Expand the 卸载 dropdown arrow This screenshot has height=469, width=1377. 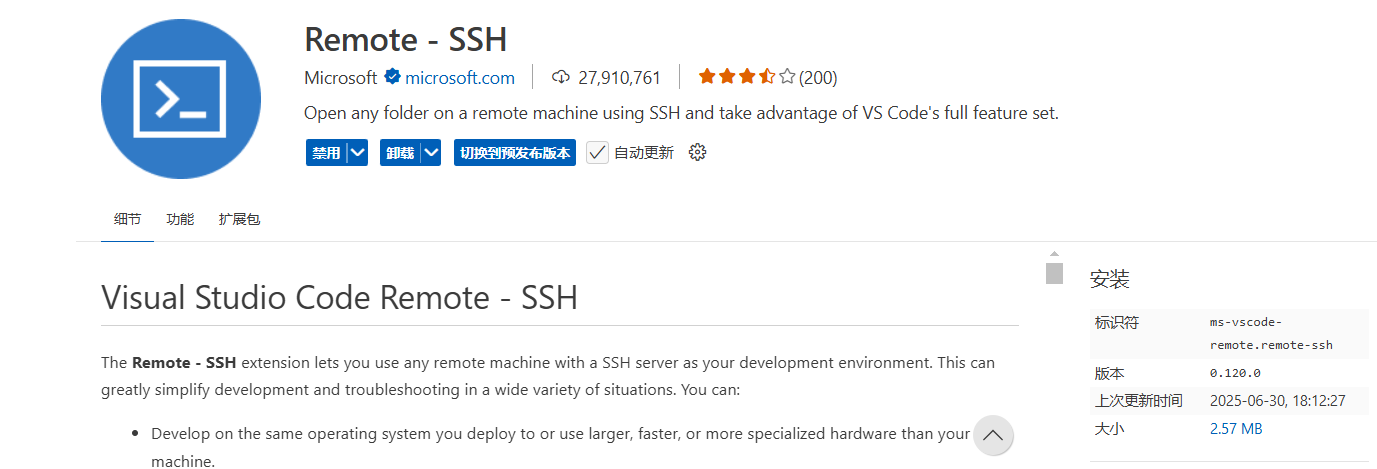pos(431,152)
